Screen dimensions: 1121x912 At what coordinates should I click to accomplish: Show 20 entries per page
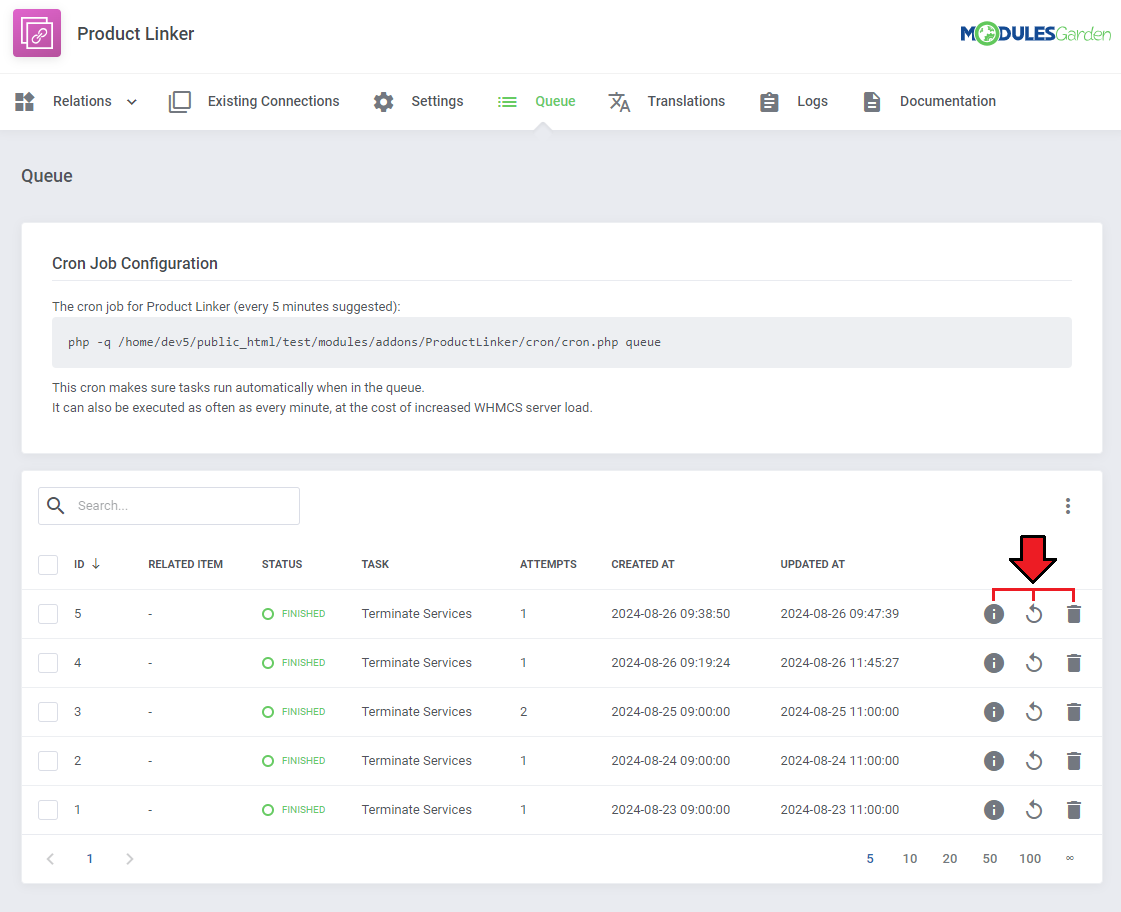pyautogui.click(x=949, y=858)
